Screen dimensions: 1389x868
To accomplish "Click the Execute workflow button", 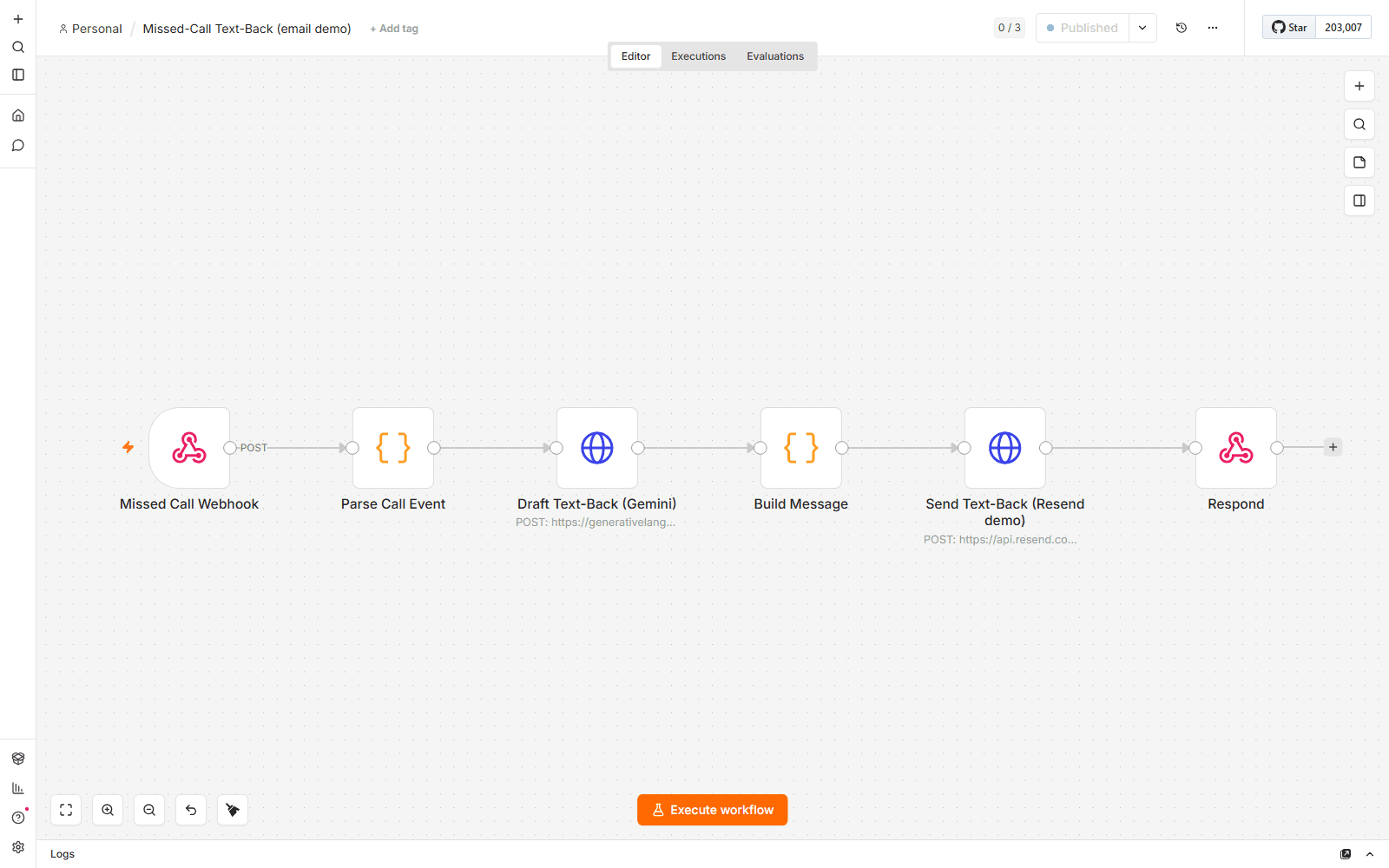I will pyautogui.click(x=713, y=810).
